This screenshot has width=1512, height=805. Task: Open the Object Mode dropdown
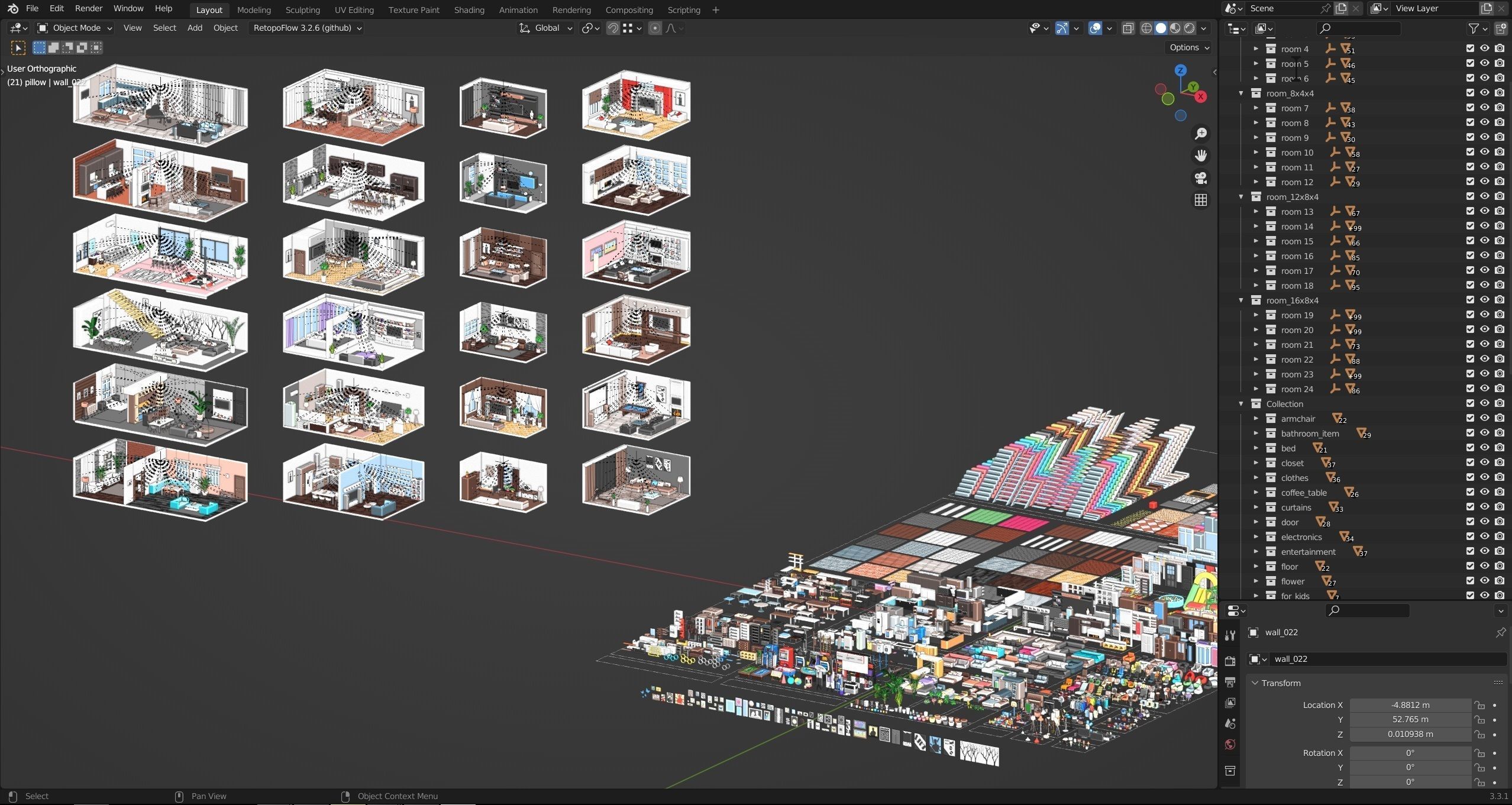[75, 28]
